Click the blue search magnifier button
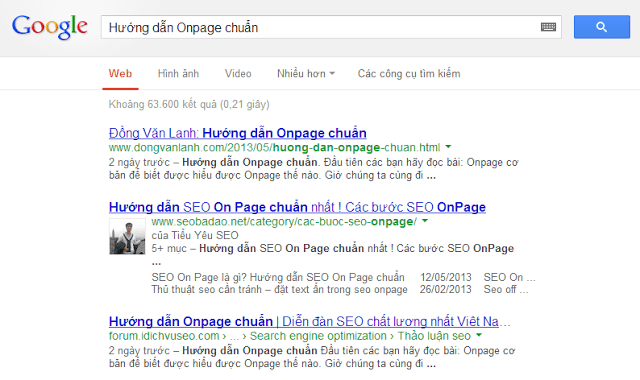Viewport: 640px width, 380px height. tap(602, 27)
